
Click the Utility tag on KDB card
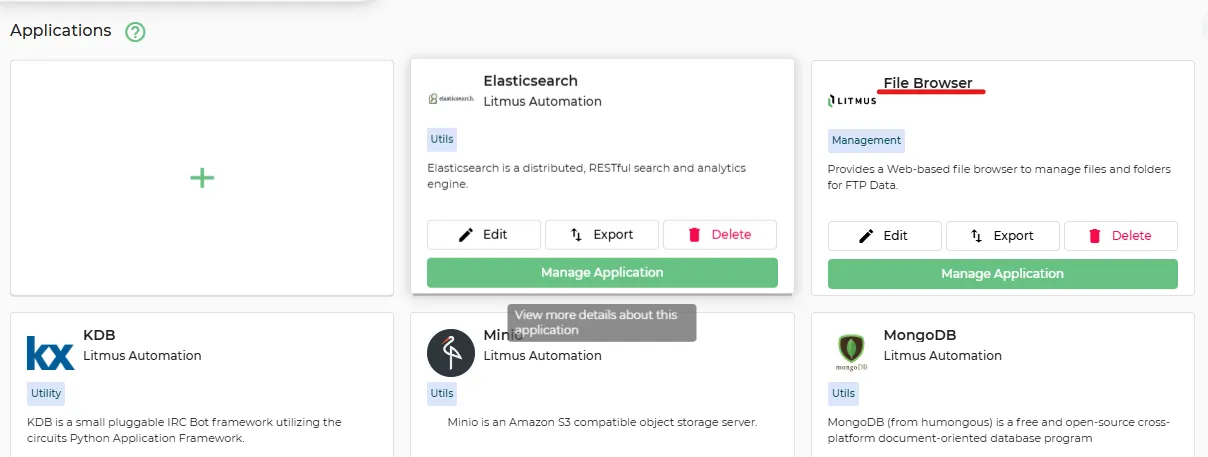(x=46, y=393)
